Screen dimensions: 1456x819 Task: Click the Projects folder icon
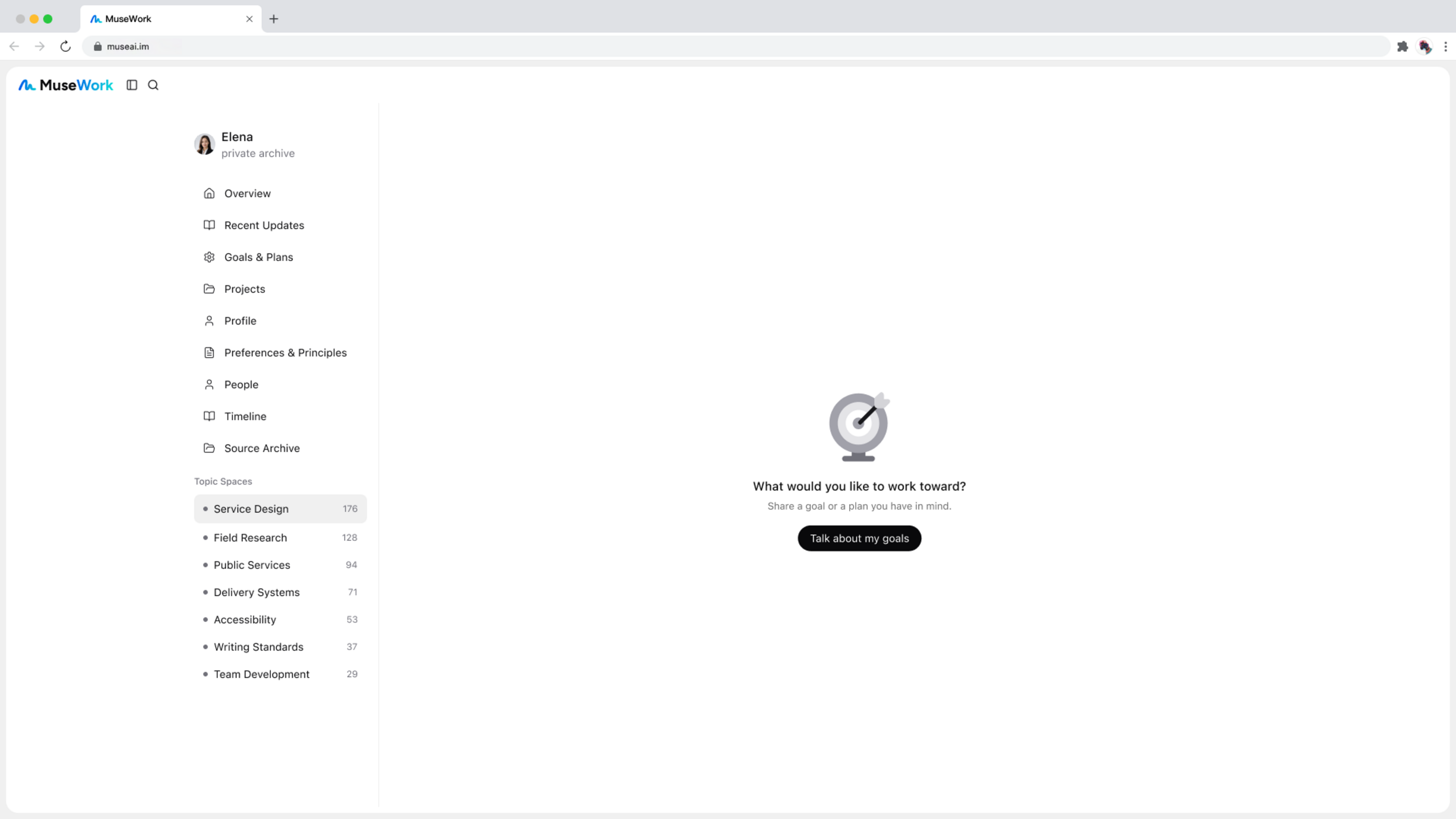pyautogui.click(x=209, y=289)
